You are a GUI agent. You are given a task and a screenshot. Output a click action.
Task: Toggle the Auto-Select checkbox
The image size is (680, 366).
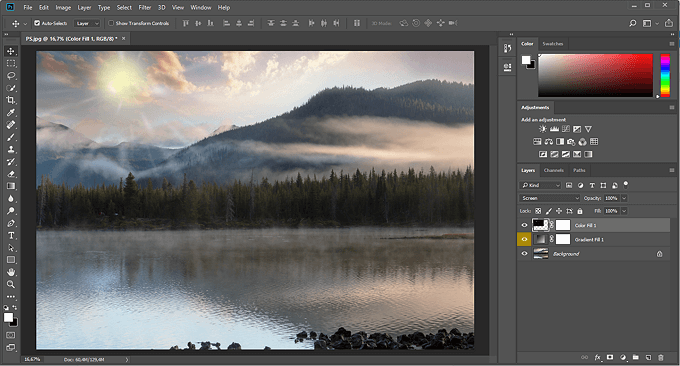click(x=37, y=23)
